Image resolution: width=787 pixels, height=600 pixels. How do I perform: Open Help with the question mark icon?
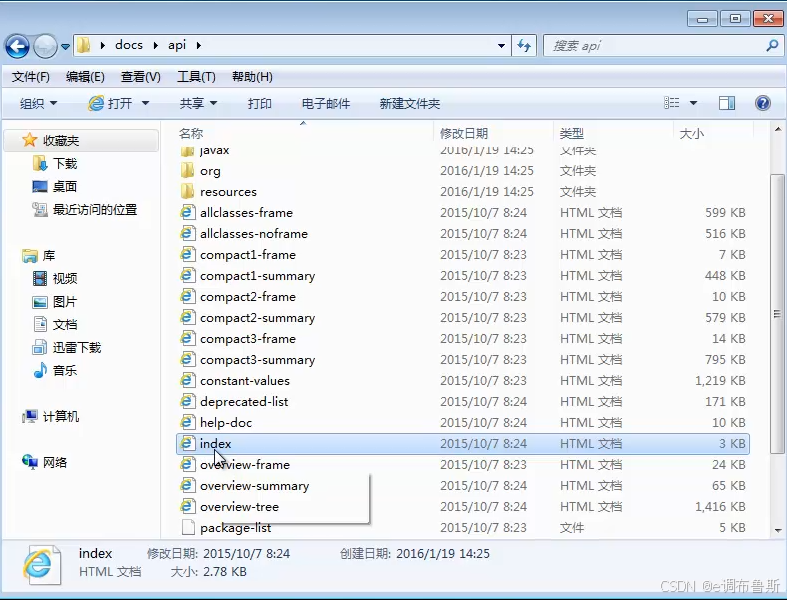(762, 103)
